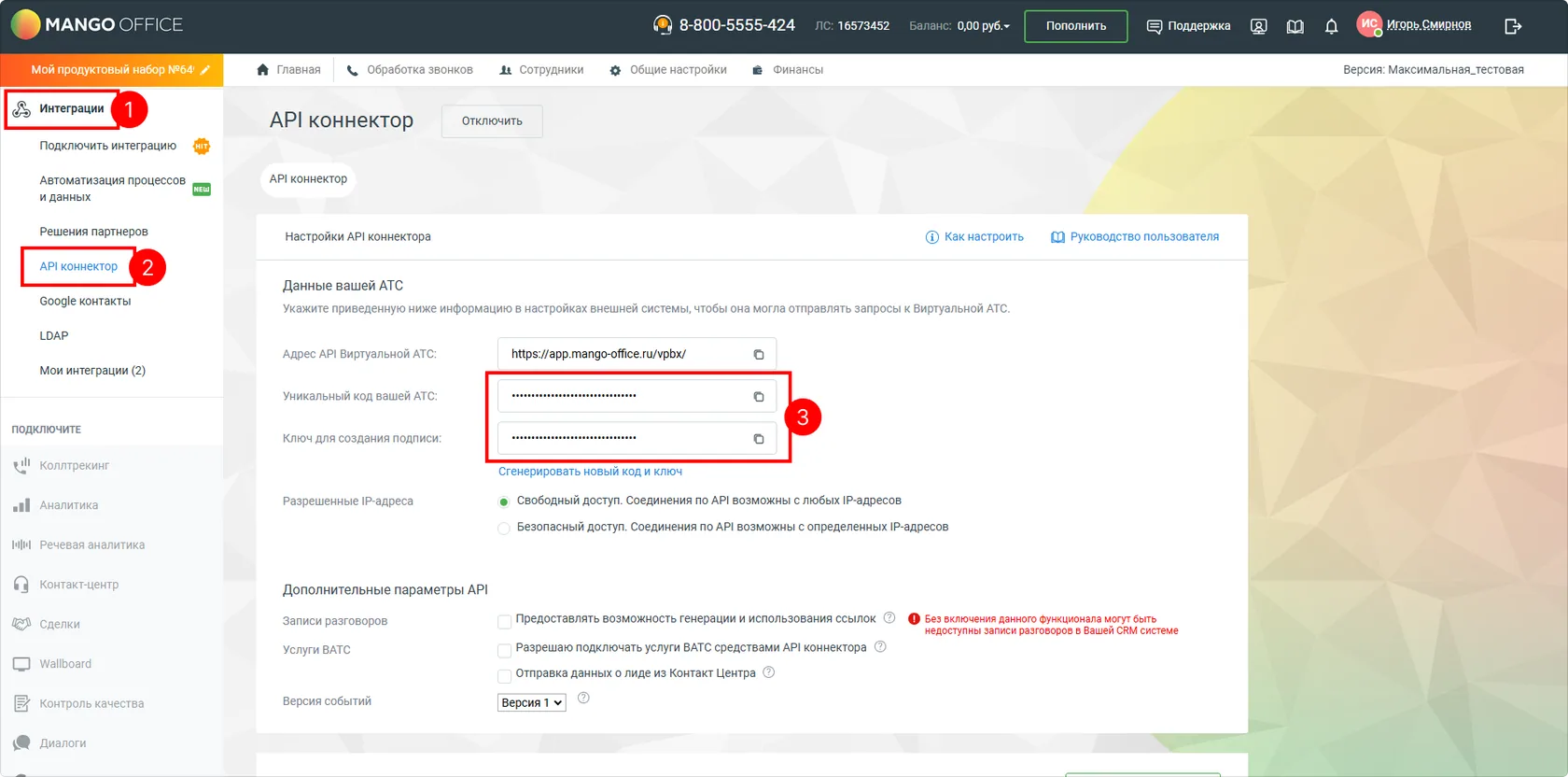Select secure access from specific IP addresses

(504, 528)
